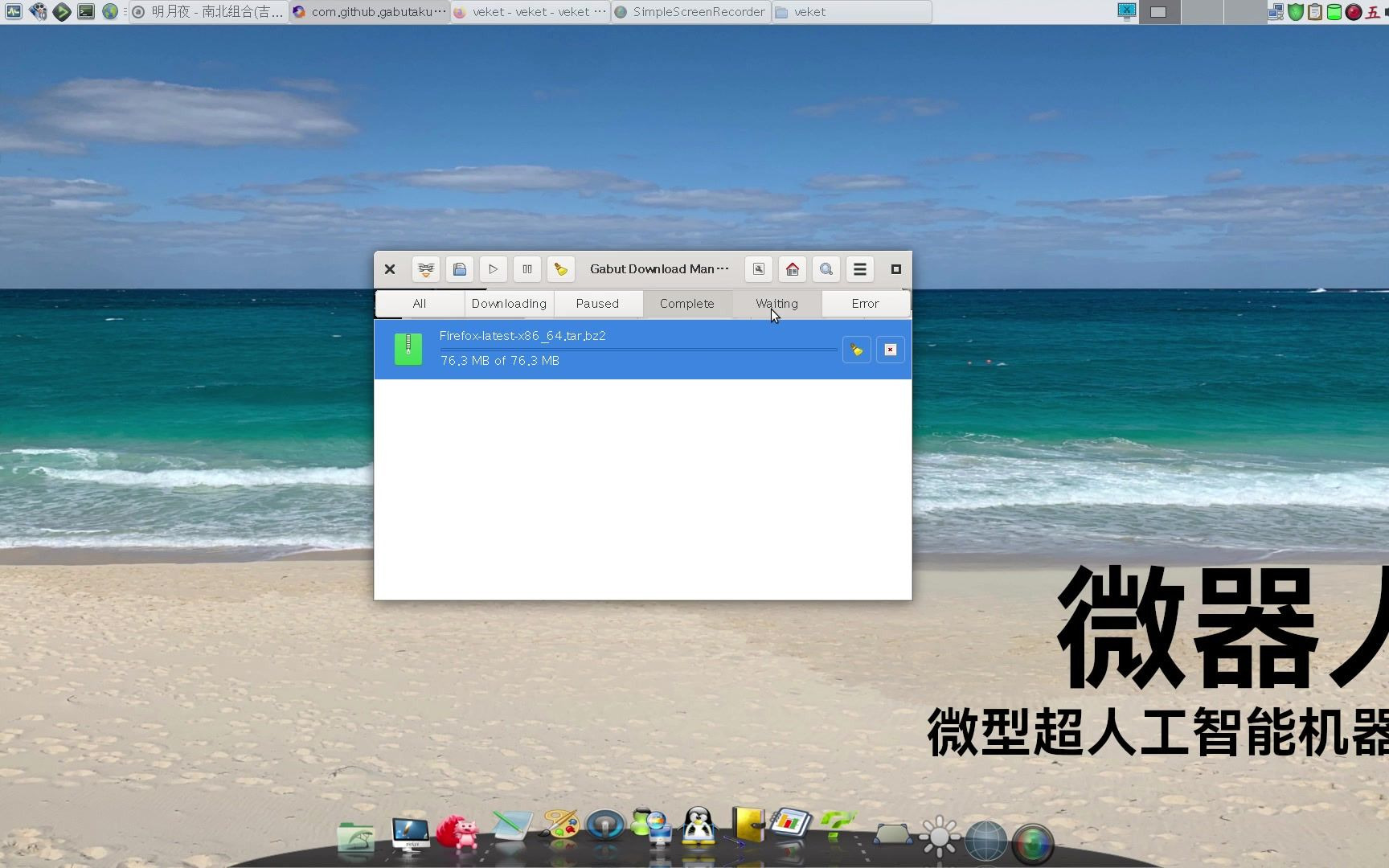
Task: Open the search magnifier icon in the toolbar
Action: coord(826,269)
